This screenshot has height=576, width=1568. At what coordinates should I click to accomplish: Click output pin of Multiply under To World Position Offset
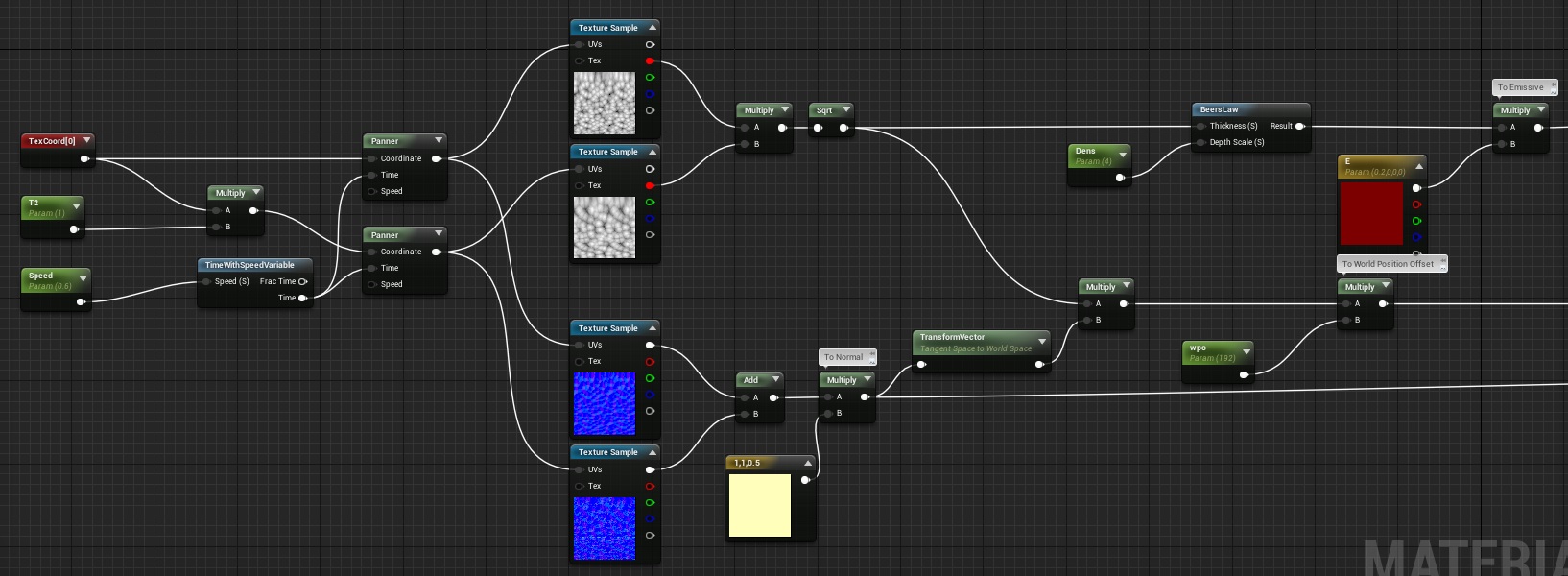tap(1383, 303)
